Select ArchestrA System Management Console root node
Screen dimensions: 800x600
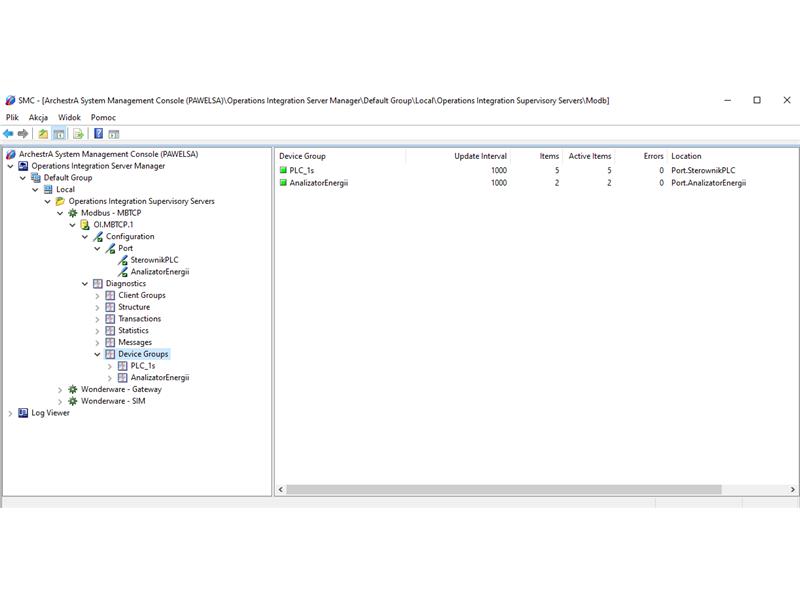(x=108, y=154)
